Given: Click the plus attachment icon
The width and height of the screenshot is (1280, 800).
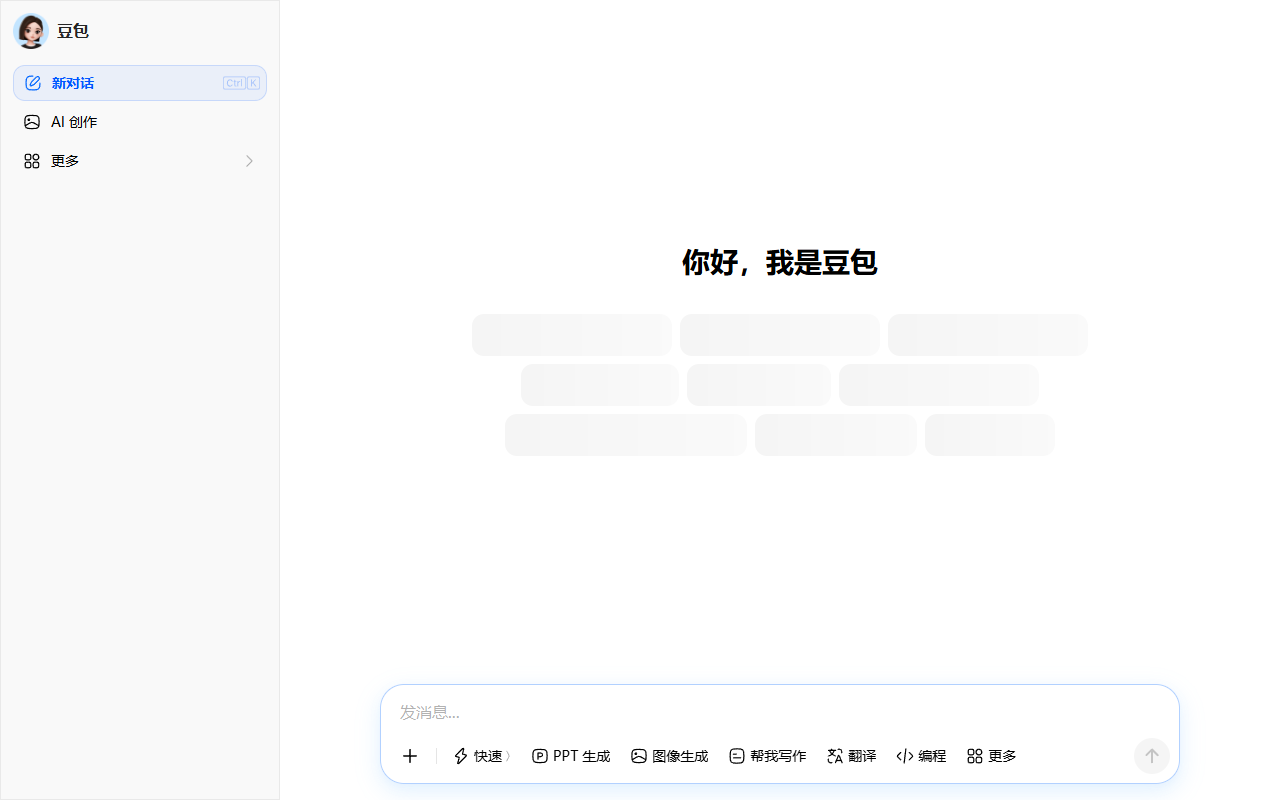Looking at the screenshot, I should [410, 756].
